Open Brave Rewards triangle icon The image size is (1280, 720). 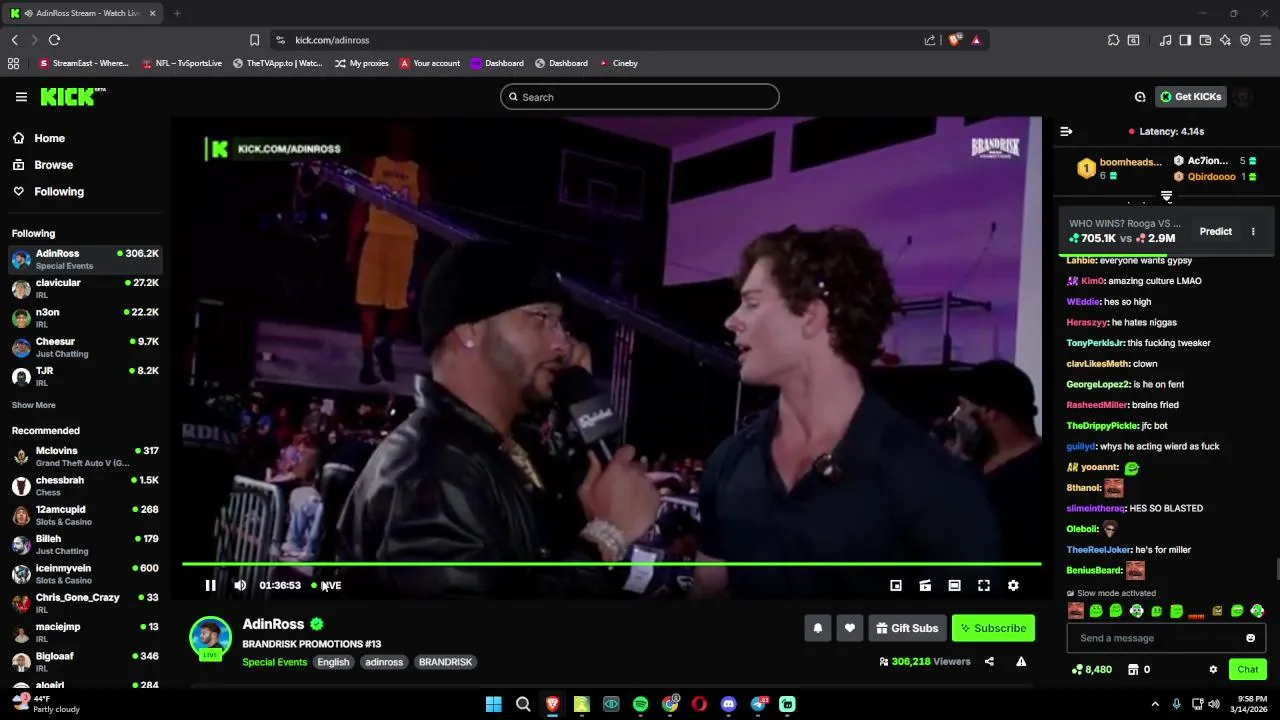pyautogui.click(x=976, y=40)
